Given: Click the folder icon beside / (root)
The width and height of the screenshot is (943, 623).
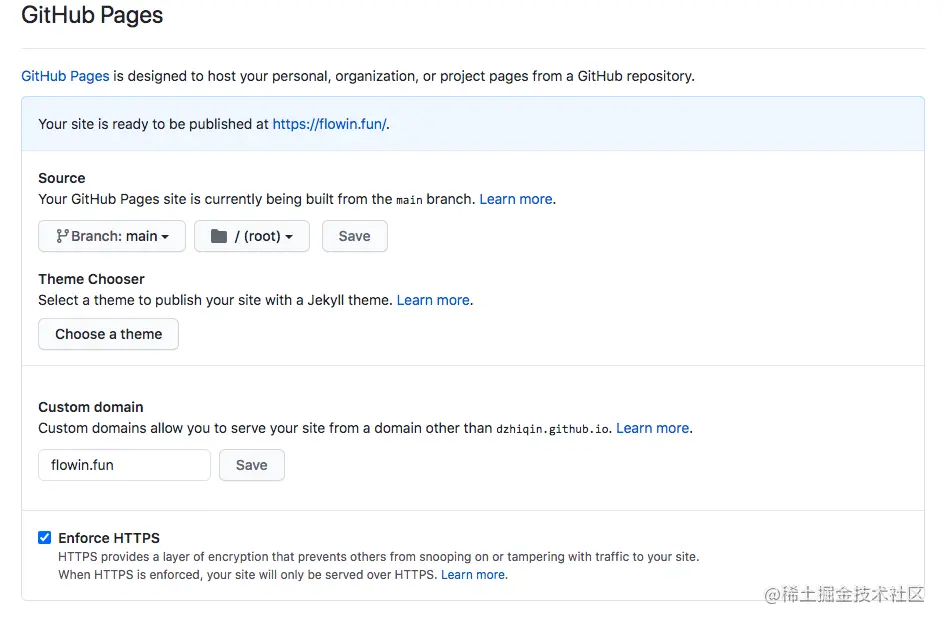Looking at the screenshot, I should (219, 236).
